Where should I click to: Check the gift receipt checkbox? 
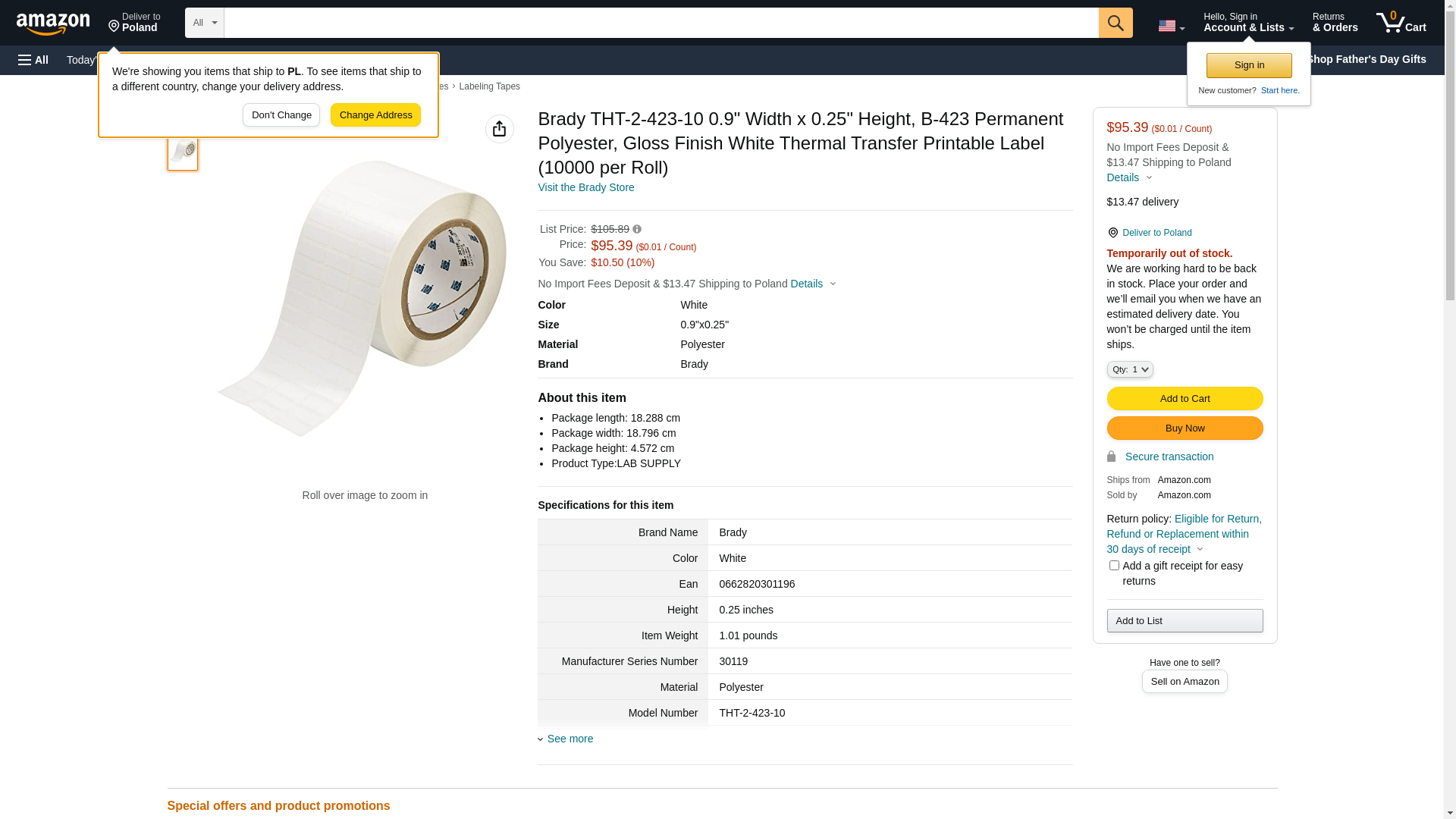(x=1114, y=566)
